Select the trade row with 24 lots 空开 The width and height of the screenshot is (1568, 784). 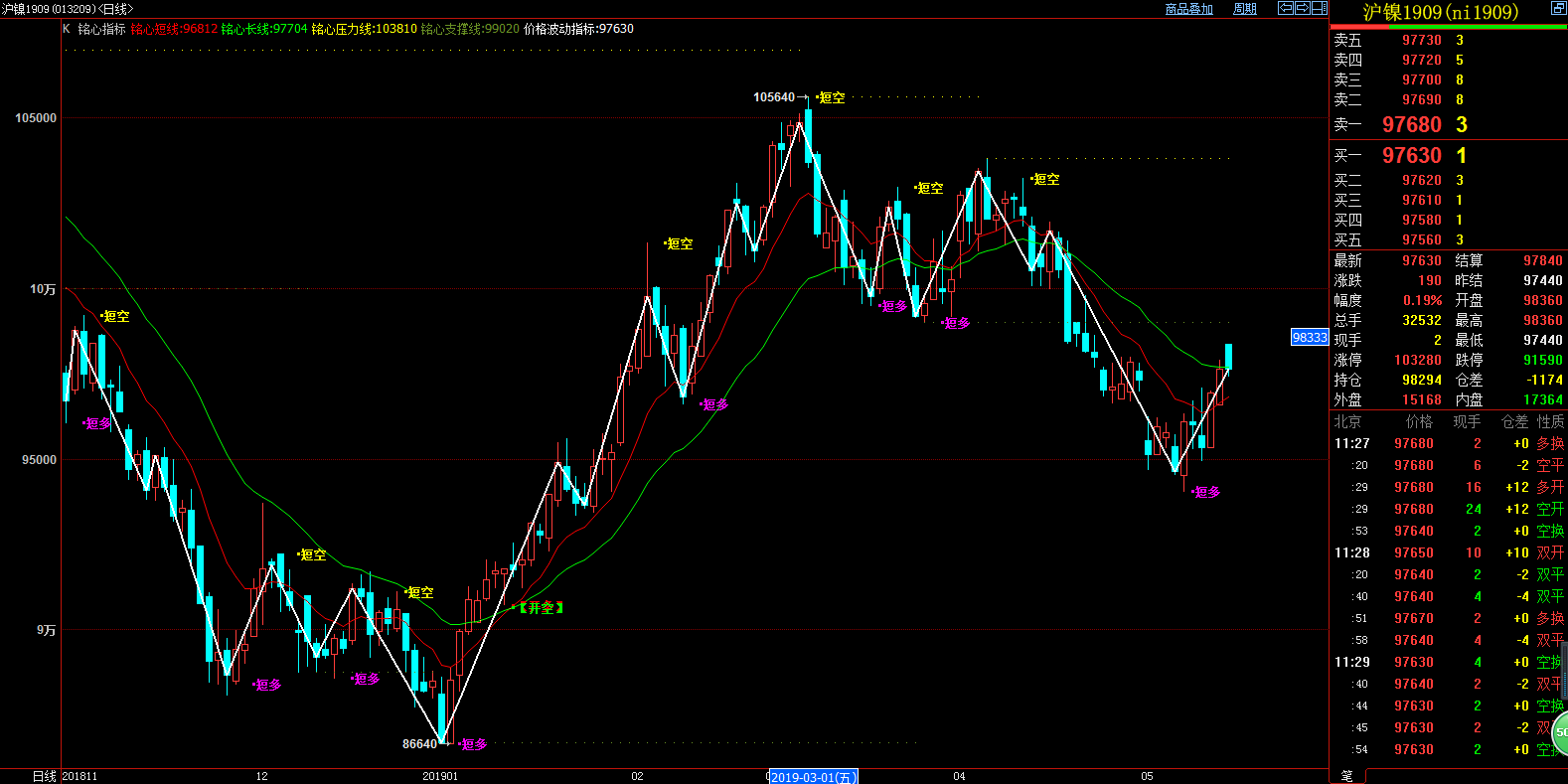click(x=1449, y=509)
